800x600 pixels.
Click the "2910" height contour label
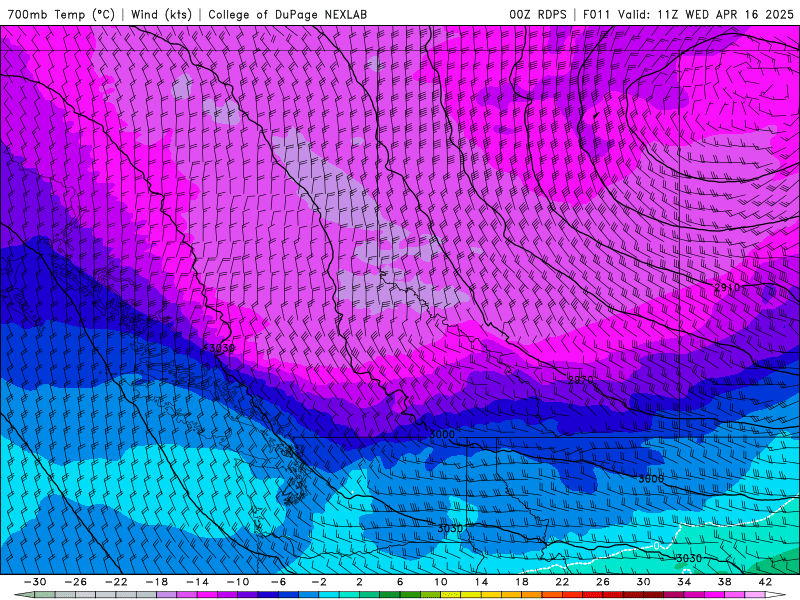point(727,288)
